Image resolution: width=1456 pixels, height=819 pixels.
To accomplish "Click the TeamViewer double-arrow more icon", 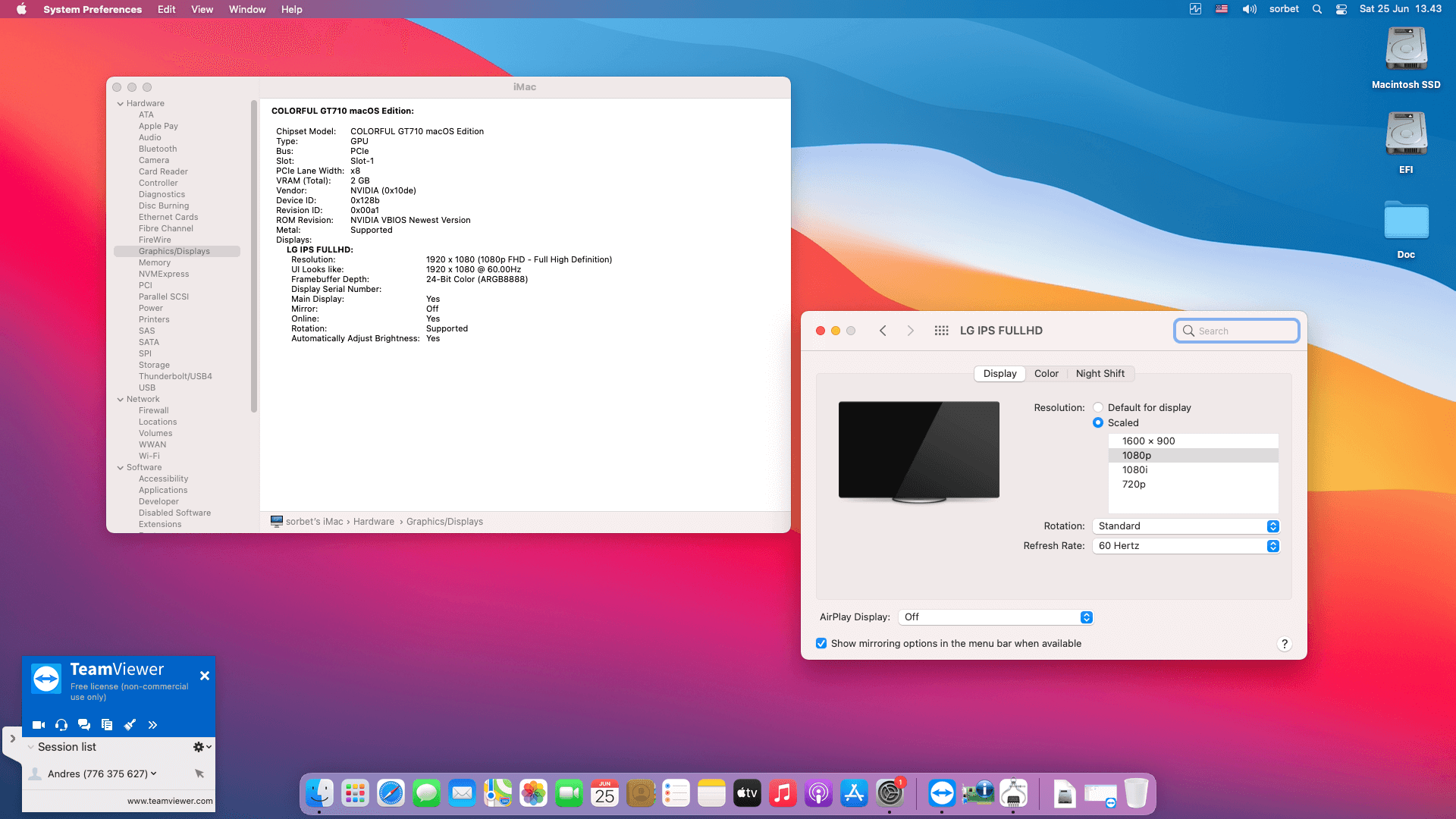I will point(152,725).
